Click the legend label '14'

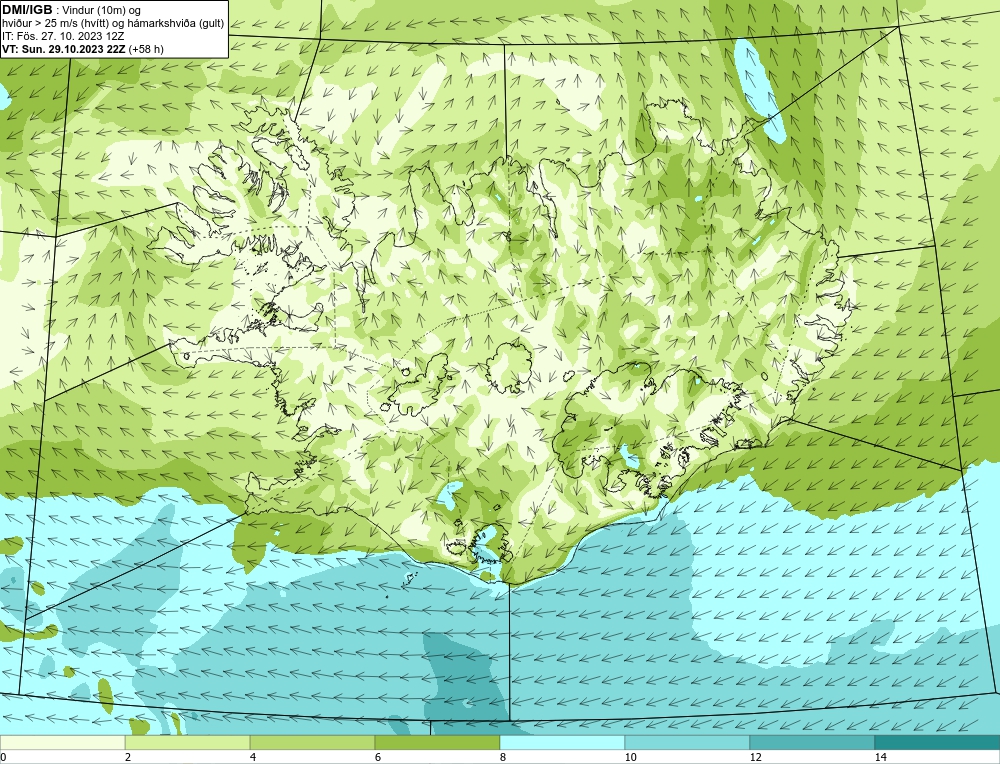[x=880, y=757]
